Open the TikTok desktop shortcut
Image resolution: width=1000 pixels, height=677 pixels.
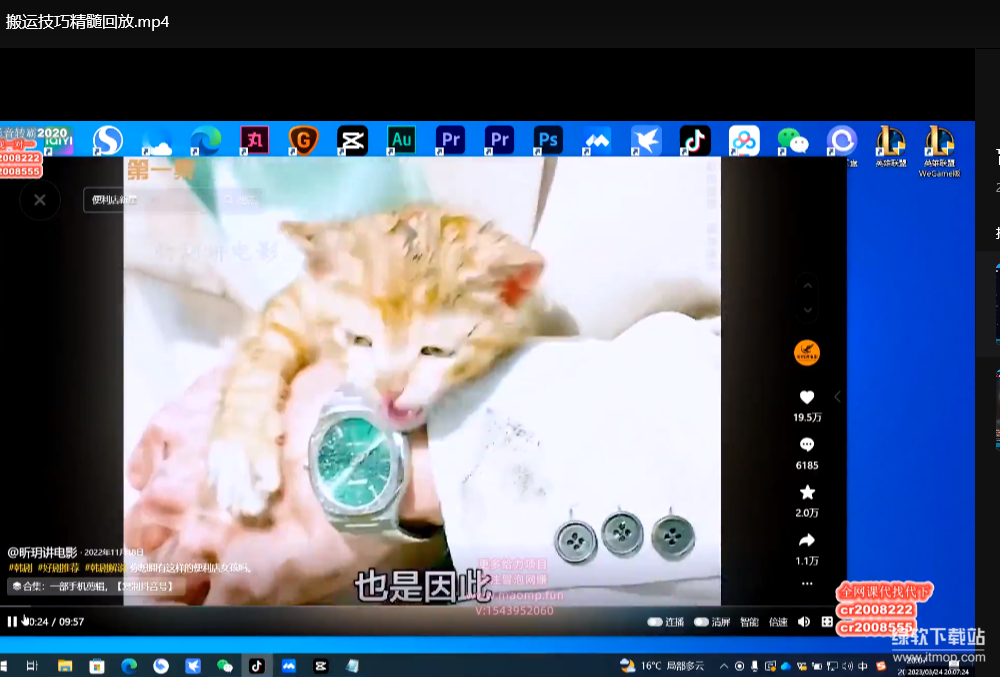(x=695, y=140)
